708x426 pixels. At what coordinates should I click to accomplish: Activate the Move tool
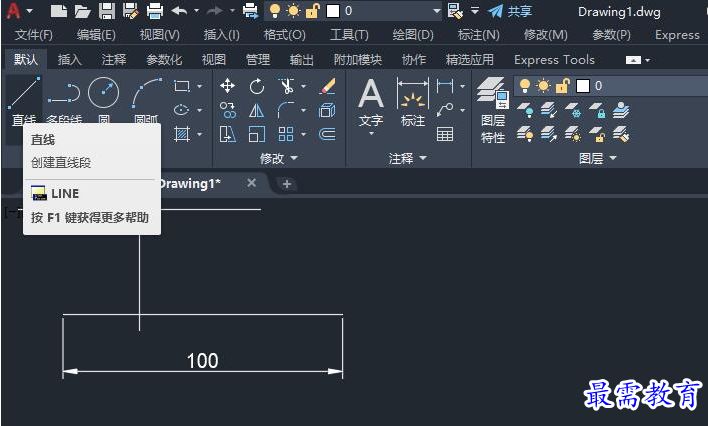(227, 85)
